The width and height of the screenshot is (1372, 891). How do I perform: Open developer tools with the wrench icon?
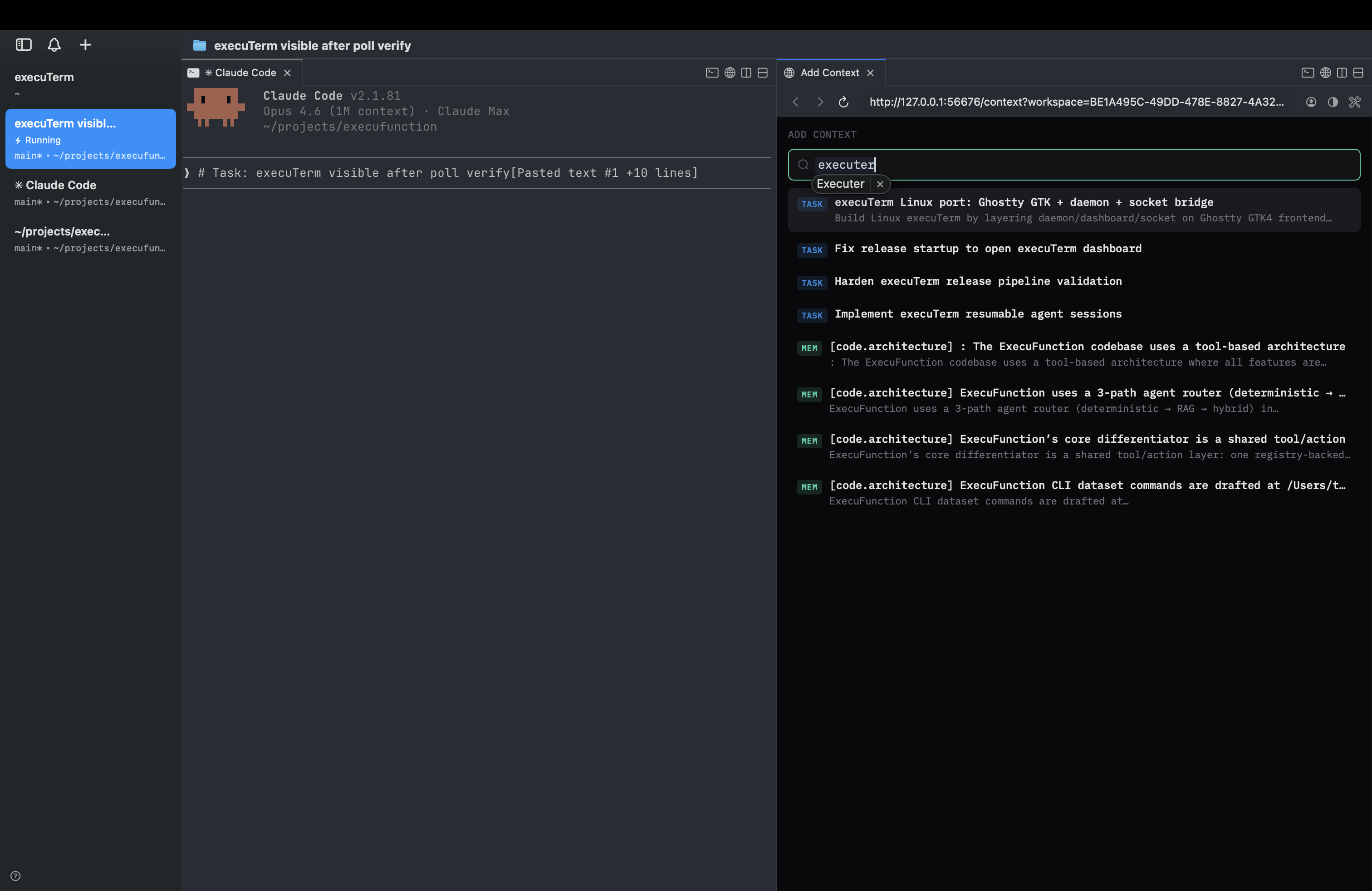click(1355, 102)
